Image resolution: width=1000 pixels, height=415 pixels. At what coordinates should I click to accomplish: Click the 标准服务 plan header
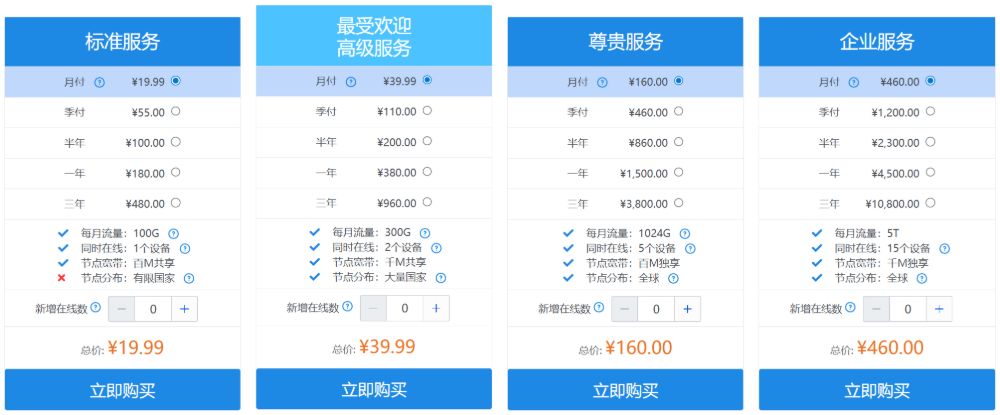point(122,42)
